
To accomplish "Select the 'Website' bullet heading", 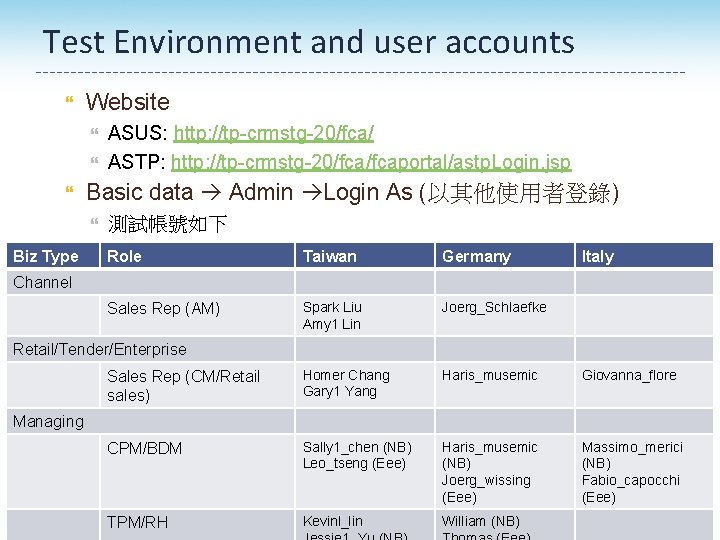I will click(x=128, y=101).
